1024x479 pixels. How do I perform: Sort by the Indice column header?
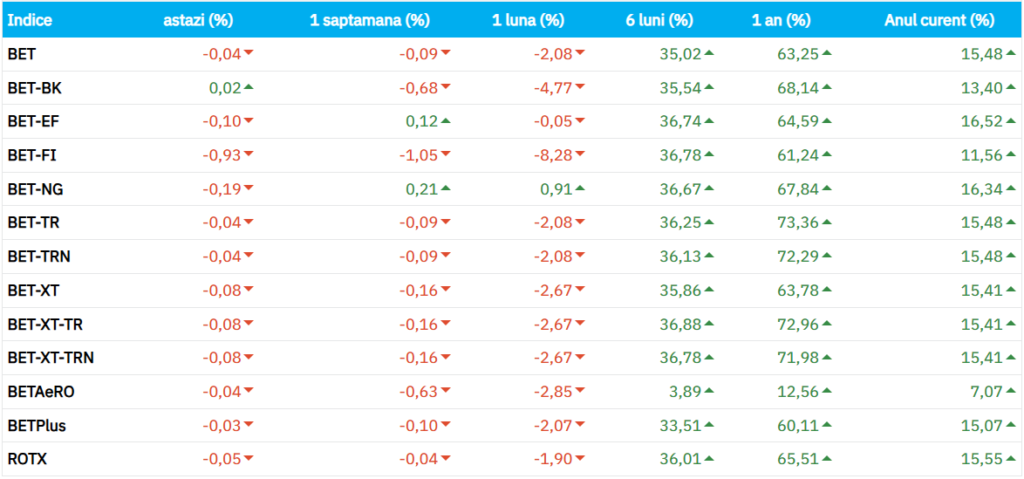30,20
